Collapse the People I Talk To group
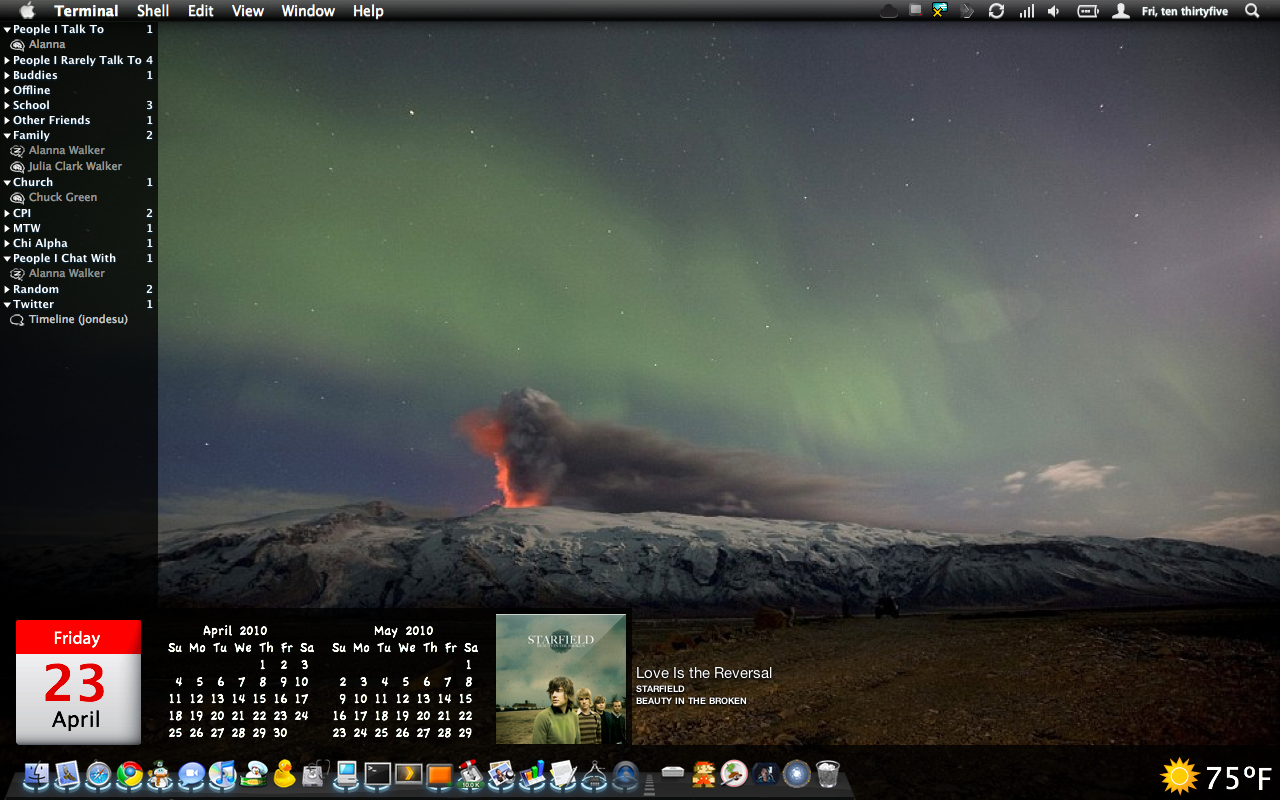1280x800 pixels. (x=7, y=30)
